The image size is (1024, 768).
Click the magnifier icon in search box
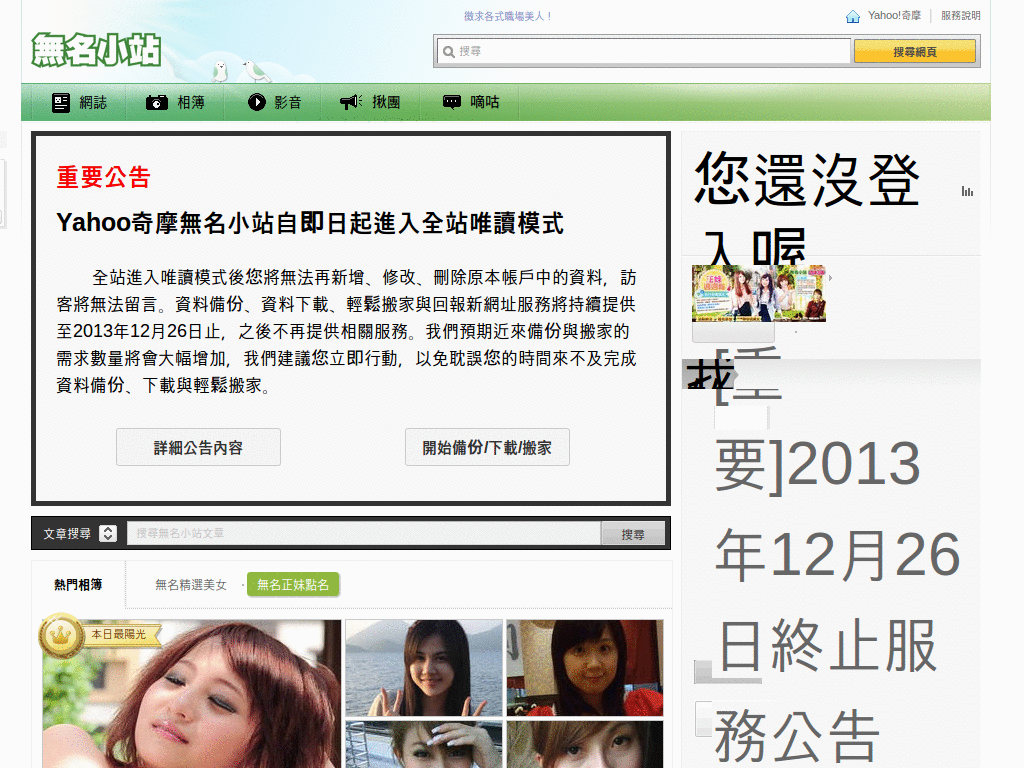(x=449, y=52)
